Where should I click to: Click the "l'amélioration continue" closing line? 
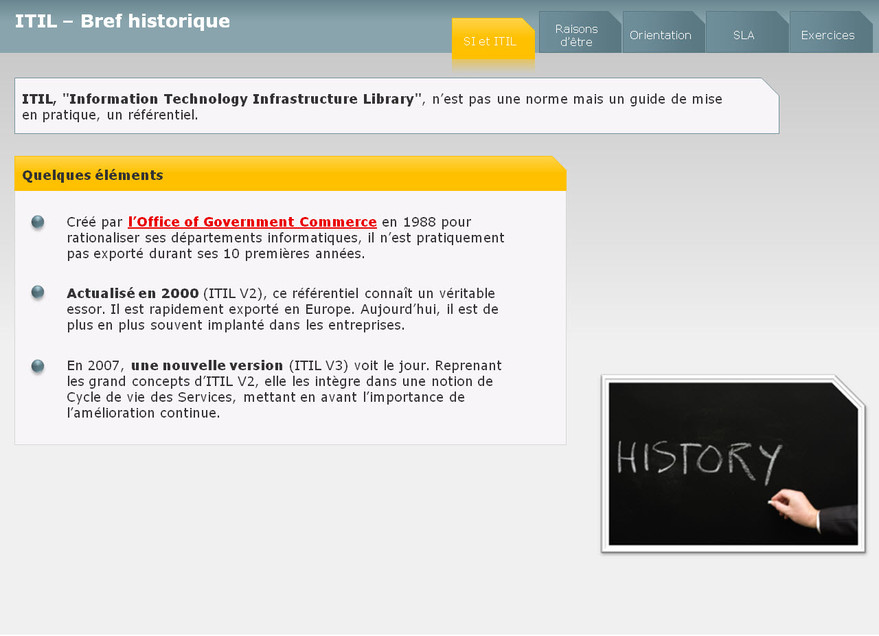tap(143, 413)
